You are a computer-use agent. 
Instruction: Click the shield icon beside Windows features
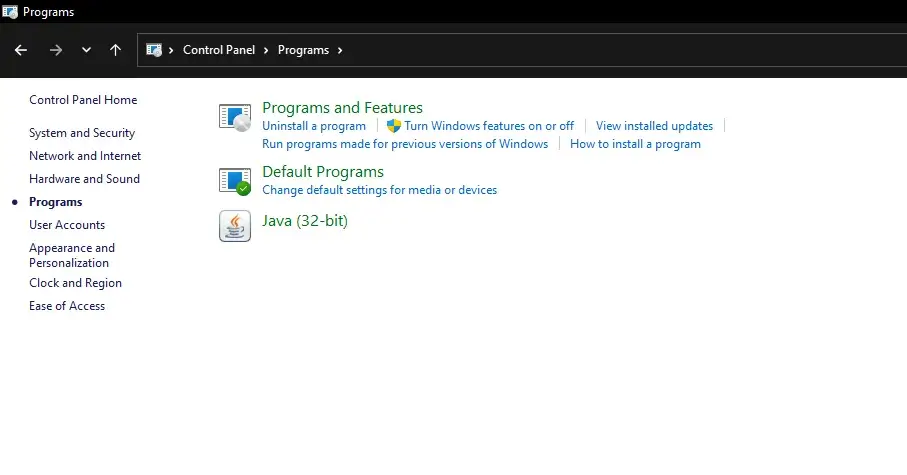click(394, 126)
